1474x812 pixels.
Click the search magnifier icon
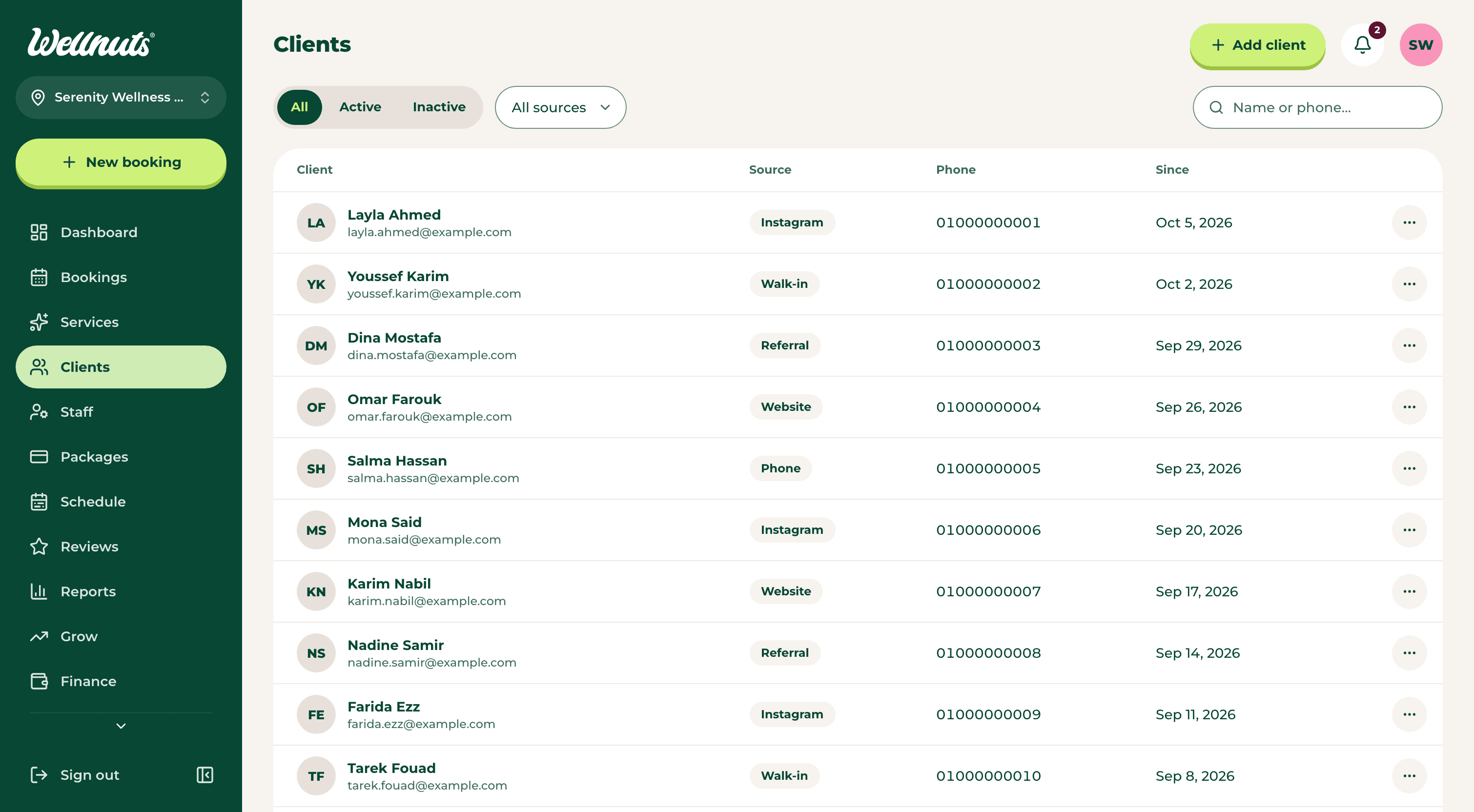(x=1216, y=107)
